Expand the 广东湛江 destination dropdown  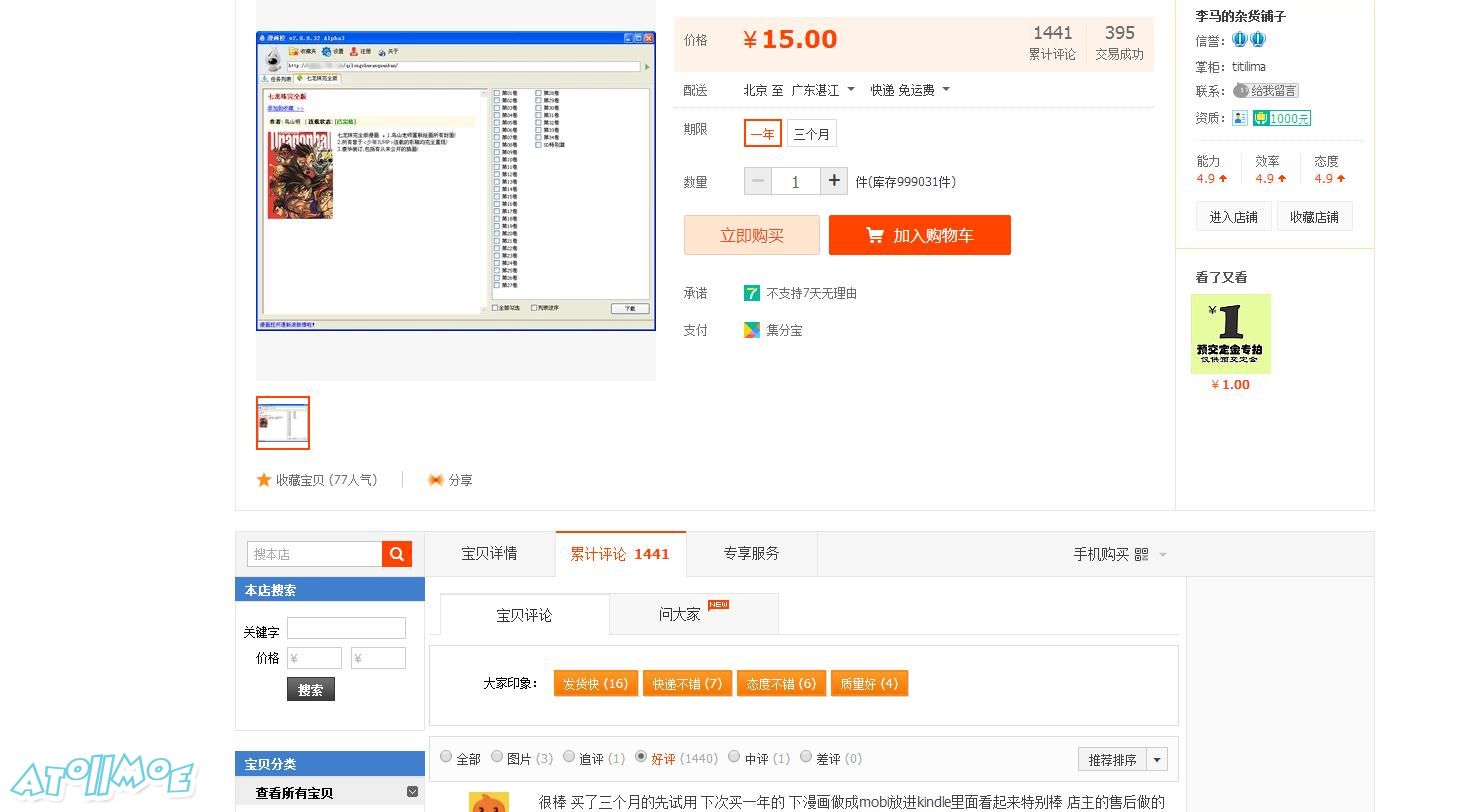tap(850, 90)
